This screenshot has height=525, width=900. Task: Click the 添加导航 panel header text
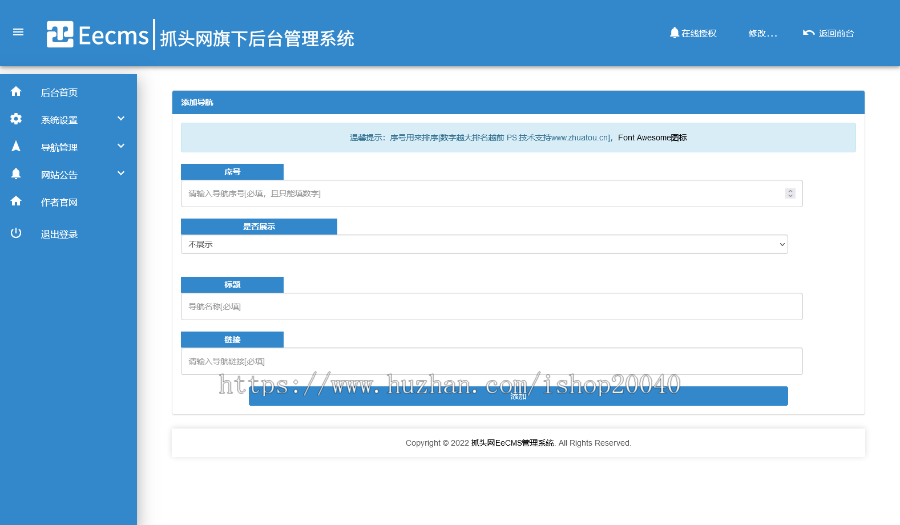click(x=197, y=102)
